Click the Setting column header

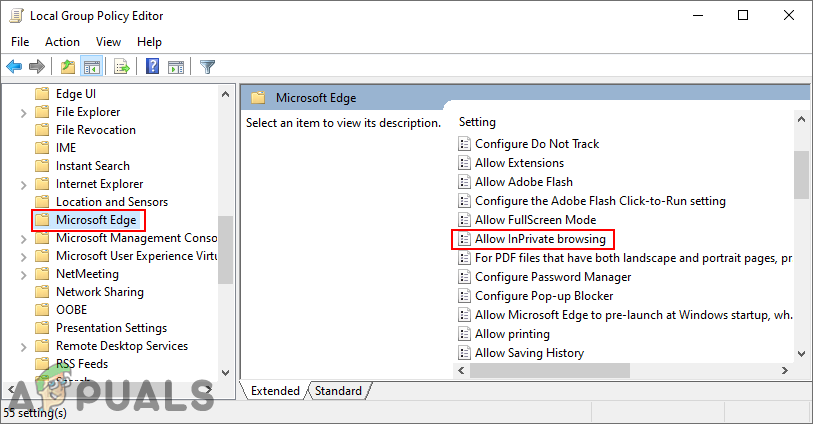tap(477, 122)
